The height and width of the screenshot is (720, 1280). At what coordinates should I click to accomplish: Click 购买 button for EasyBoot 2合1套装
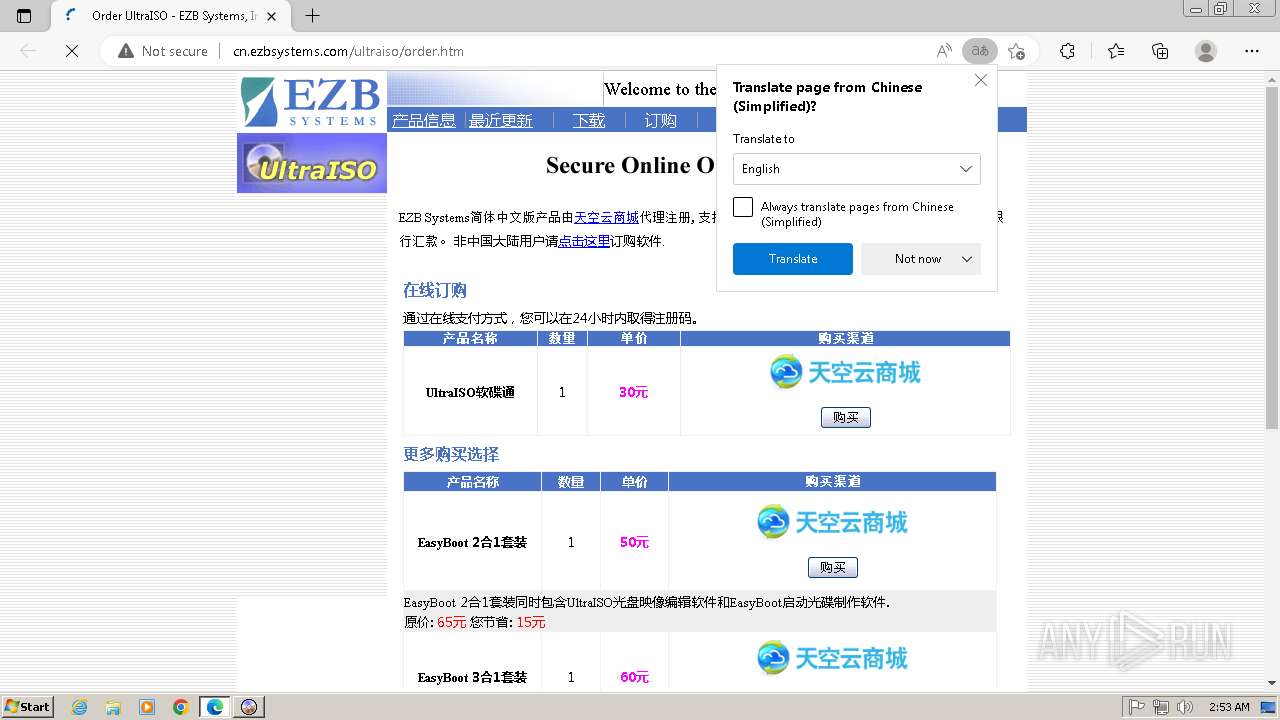[833, 567]
